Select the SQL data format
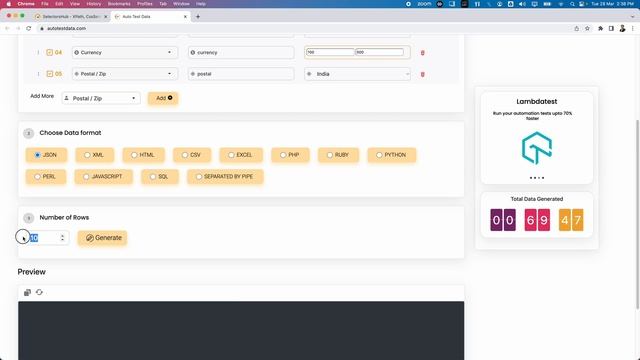The height and width of the screenshot is (360, 640). pyautogui.click(x=160, y=176)
